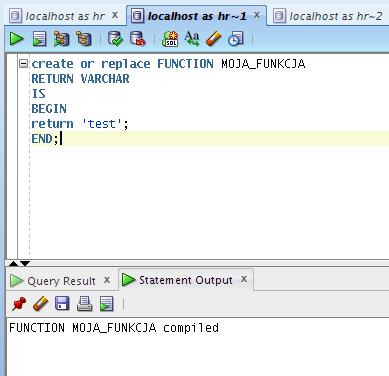The height and width of the screenshot is (376, 389).
Task: Clear the worksheet with eraser icon
Action: tap(213, 39)
